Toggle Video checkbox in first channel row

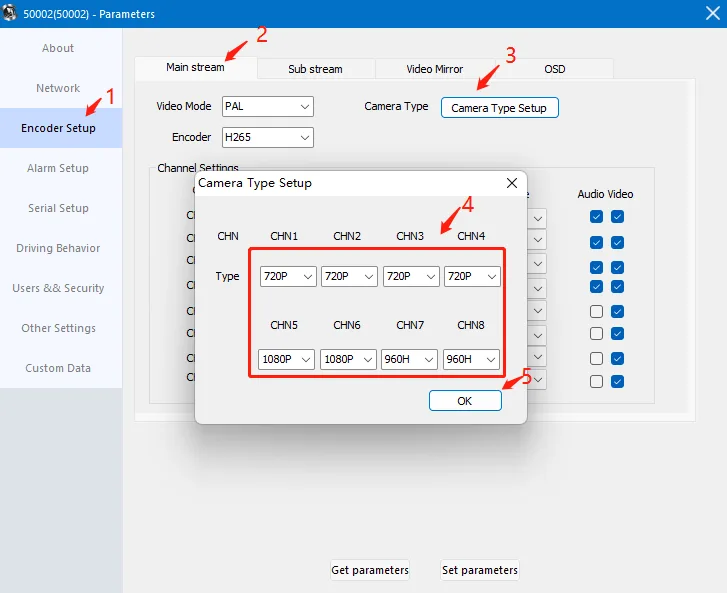[x=617, y=217]
